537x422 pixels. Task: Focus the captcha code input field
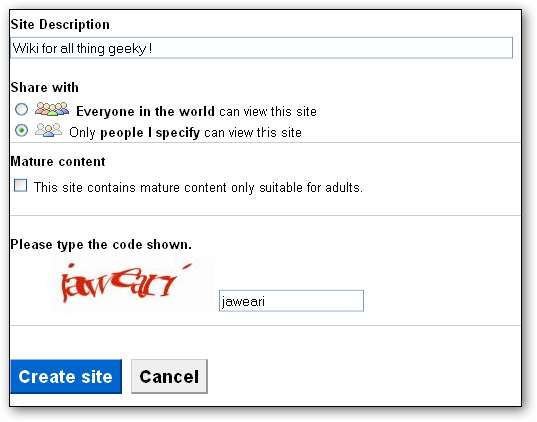[x=291, y=301]
